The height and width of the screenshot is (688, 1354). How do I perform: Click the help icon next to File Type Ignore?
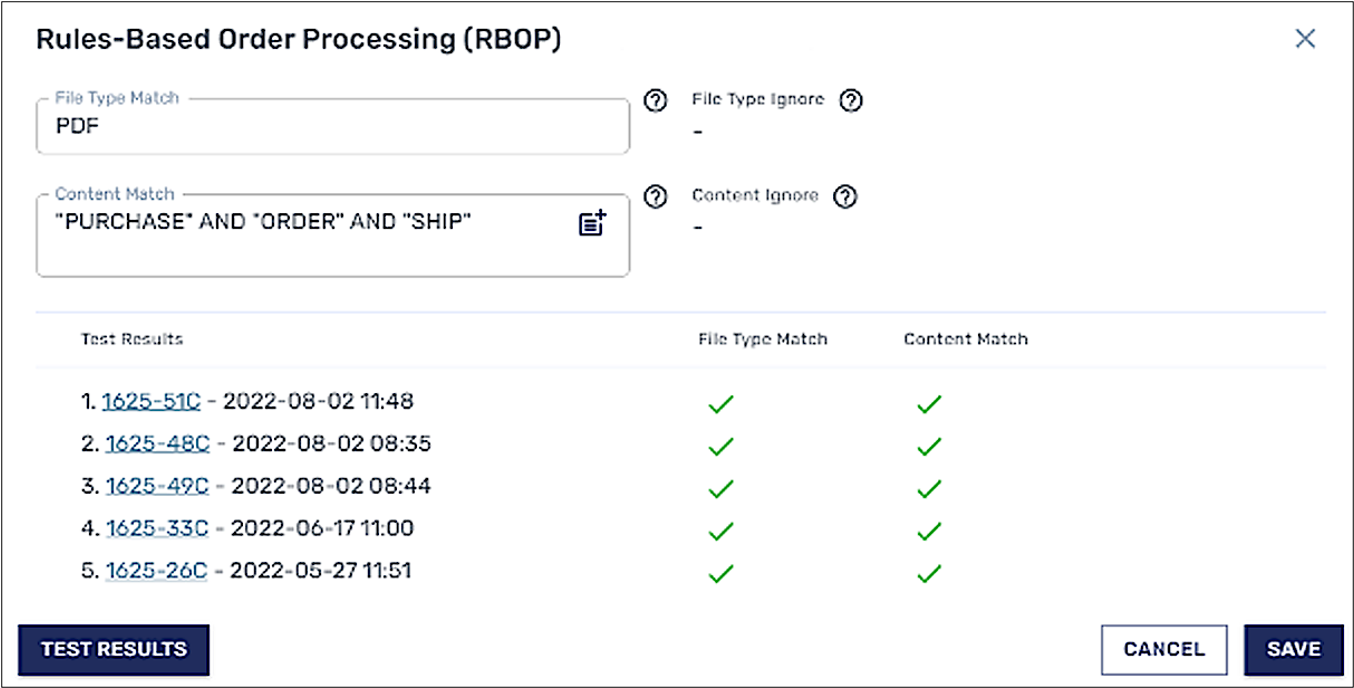tap(850, 101)
